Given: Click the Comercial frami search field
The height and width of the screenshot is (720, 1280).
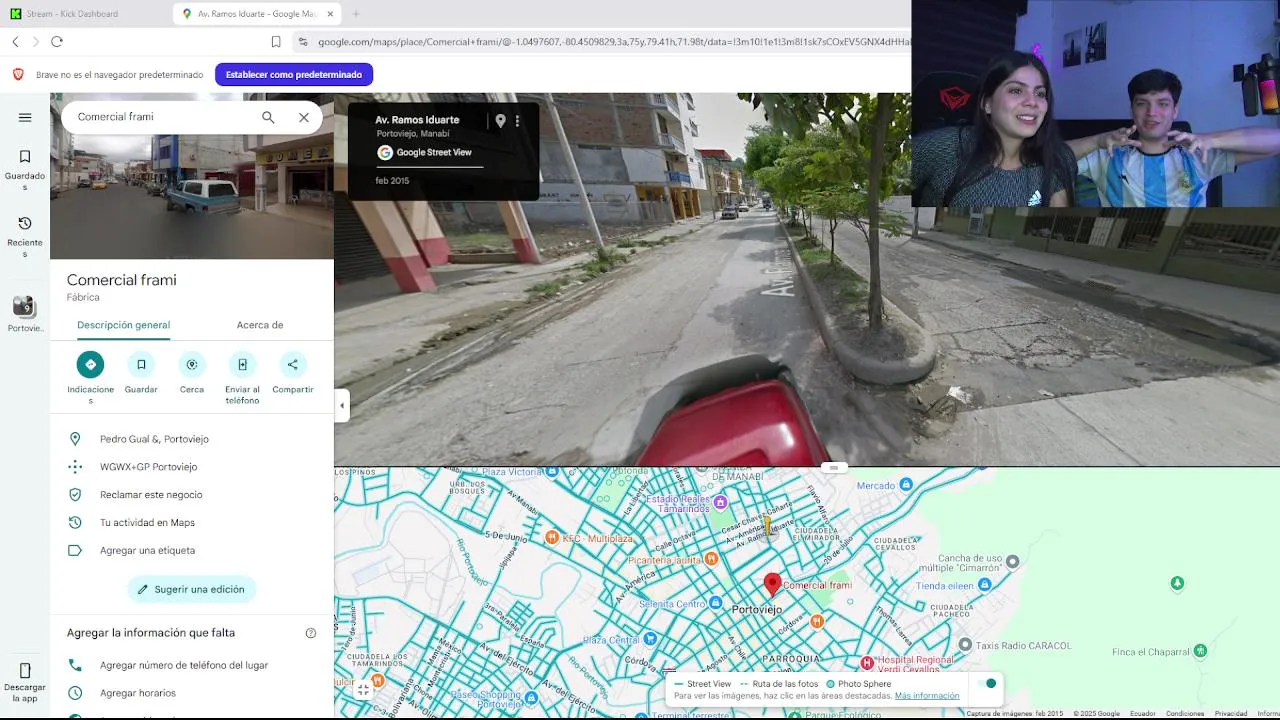Looking at the screenshot, I should (x=160, y=117).
